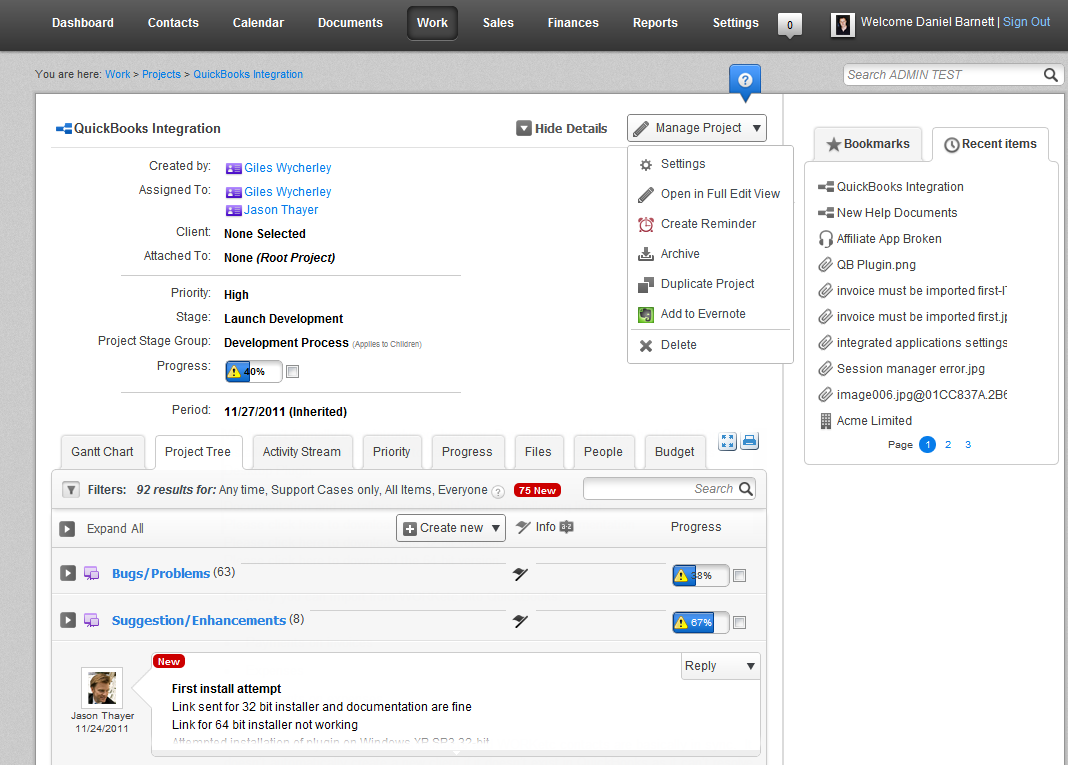This screenshot has width=1068, height=765.
Task: Select the Bookmarks tab in the sidebar
Action: click(x=868, y=144)
